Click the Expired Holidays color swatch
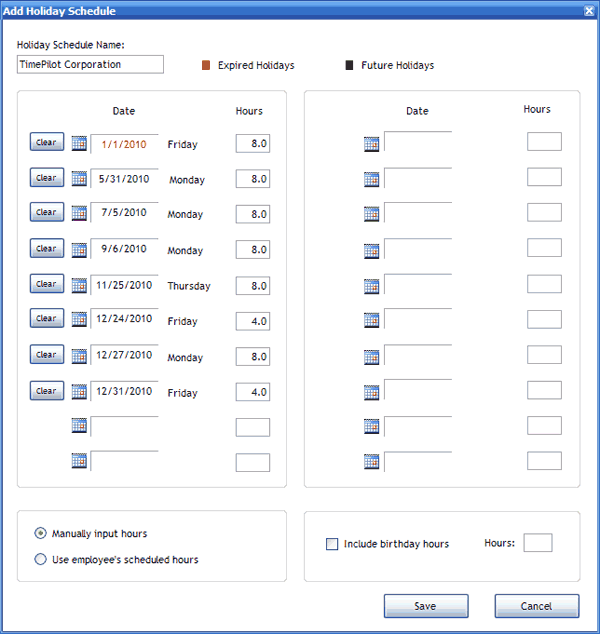 (206, 65)
